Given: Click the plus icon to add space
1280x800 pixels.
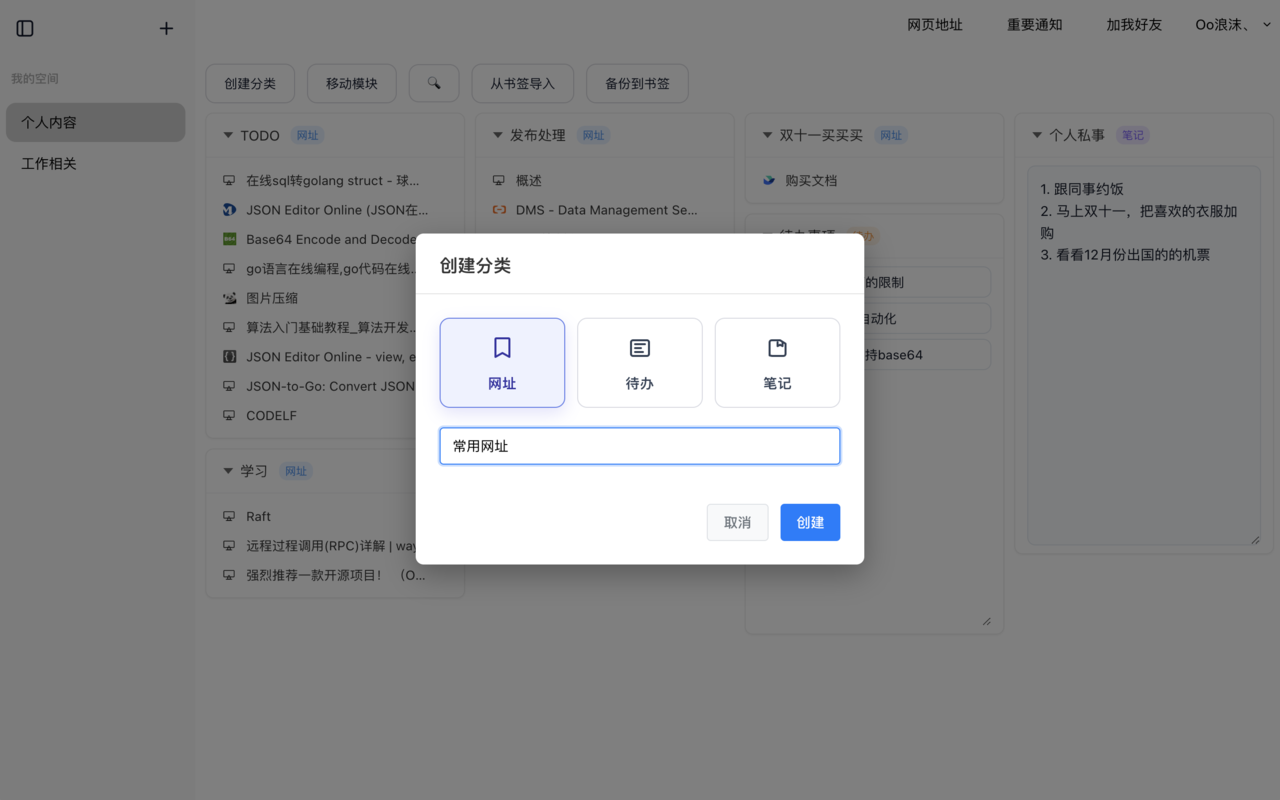Looking at the screenshot, I should (x=166, y=28).
